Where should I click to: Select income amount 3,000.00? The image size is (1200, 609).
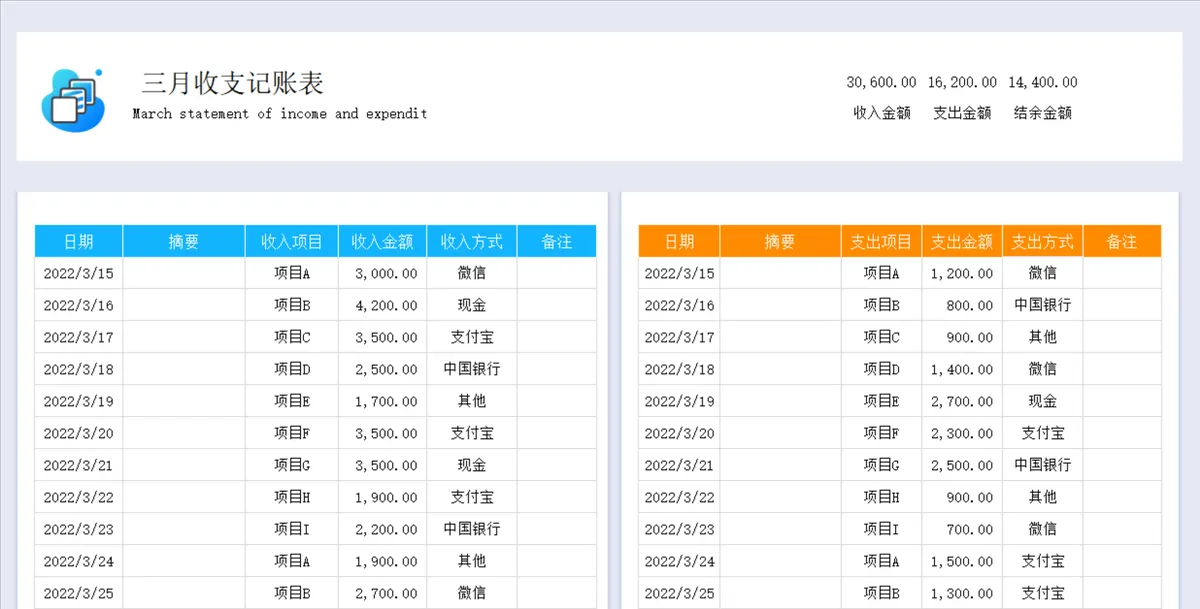click(x=386, y=273)
